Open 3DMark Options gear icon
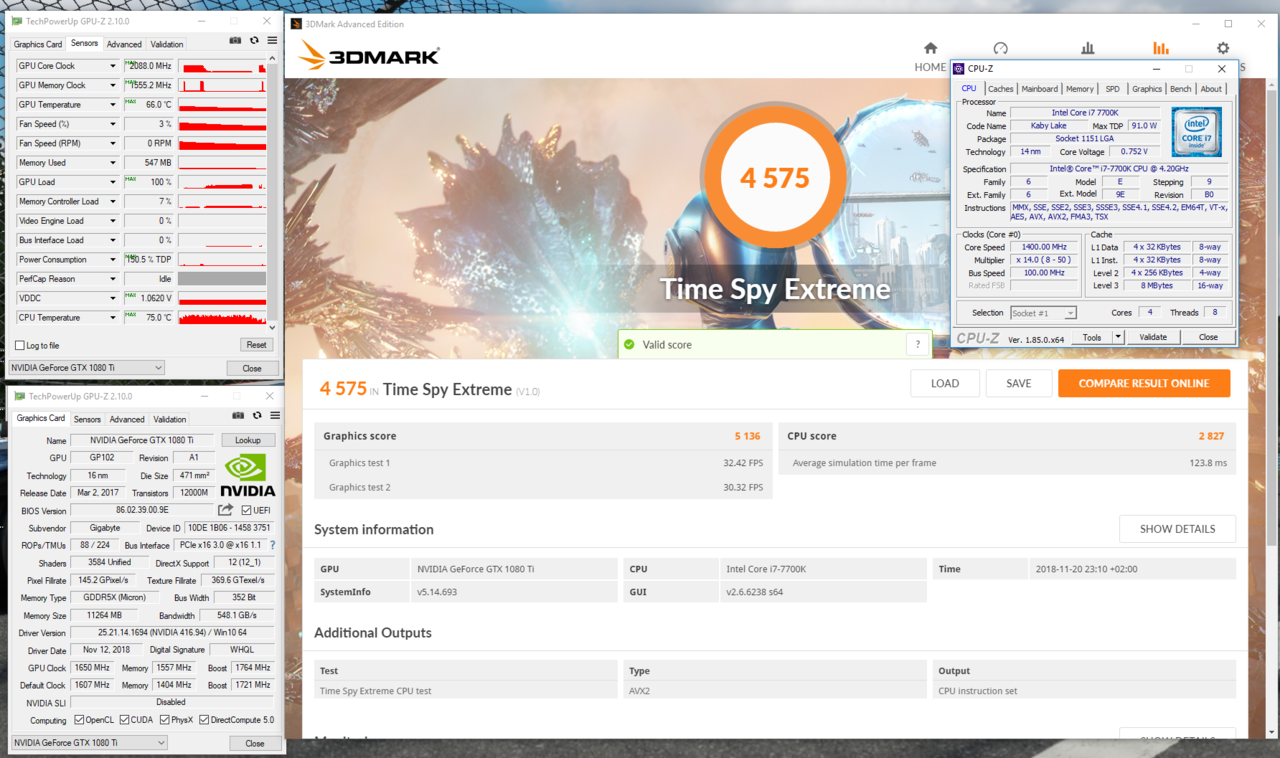This screenshot has height=758, width=1280. tap(1223, 48)
